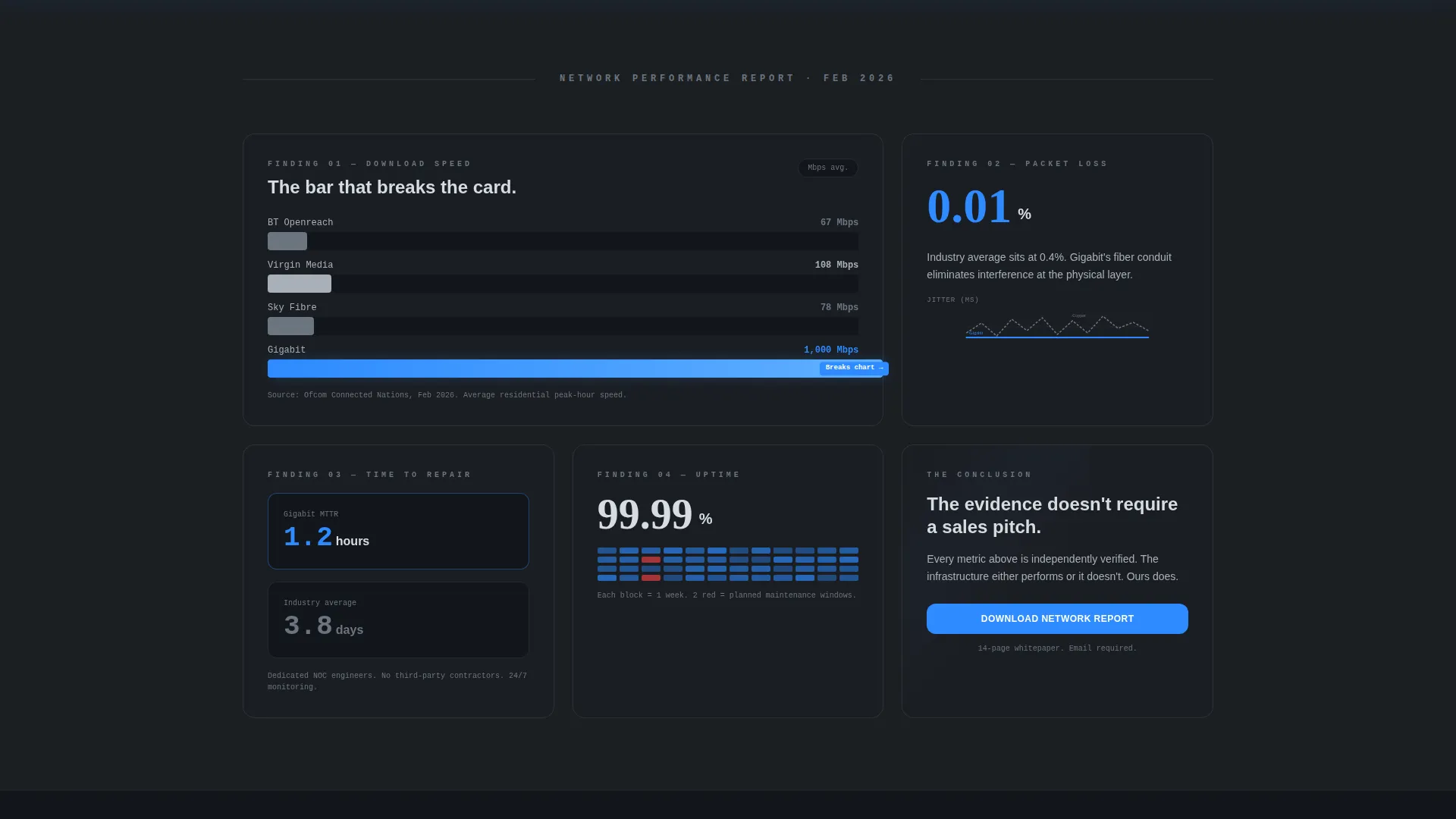
Task: Click the Mbps avg. badge
Action: [x=828, y=168]
